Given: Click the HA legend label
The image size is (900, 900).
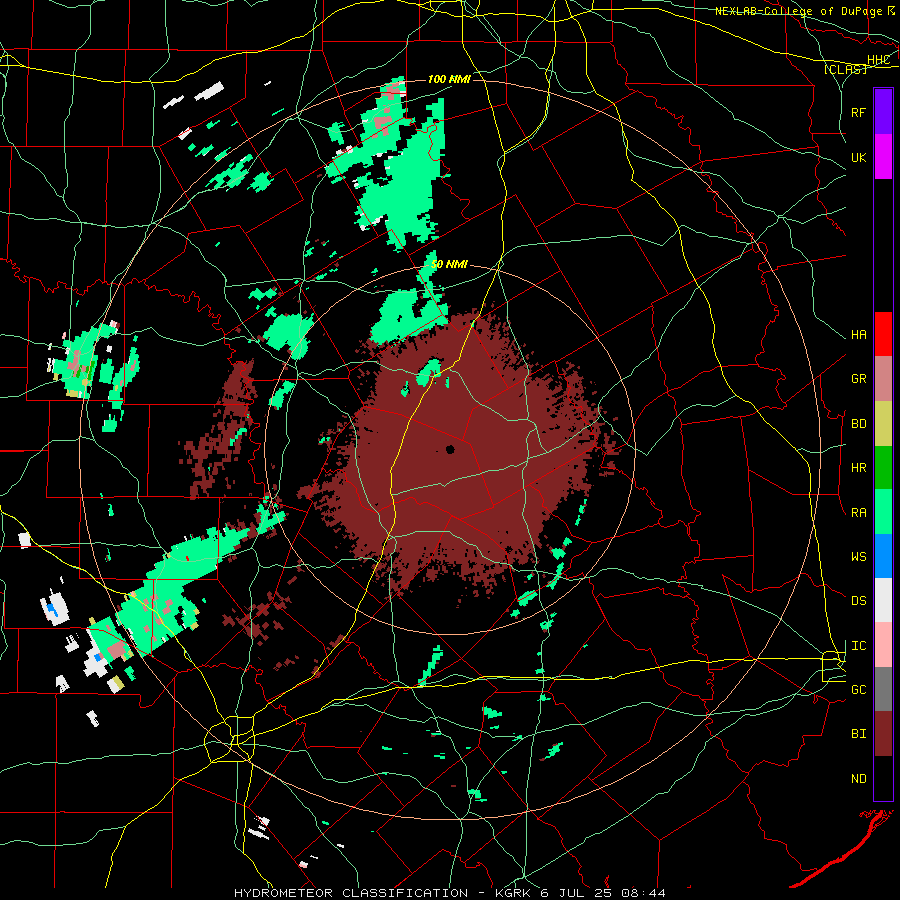Looking at the screenshot, I should click(x=858, y=335).
